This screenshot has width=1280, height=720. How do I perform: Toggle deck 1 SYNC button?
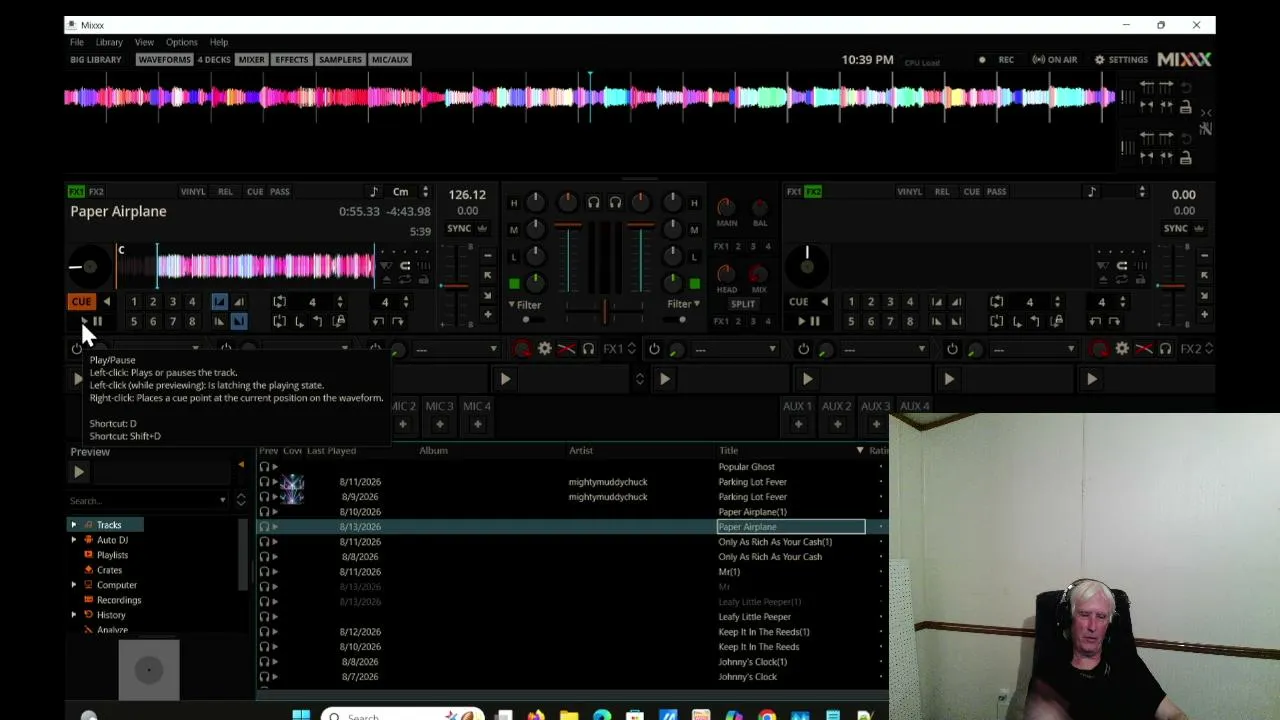coord(459,228)
